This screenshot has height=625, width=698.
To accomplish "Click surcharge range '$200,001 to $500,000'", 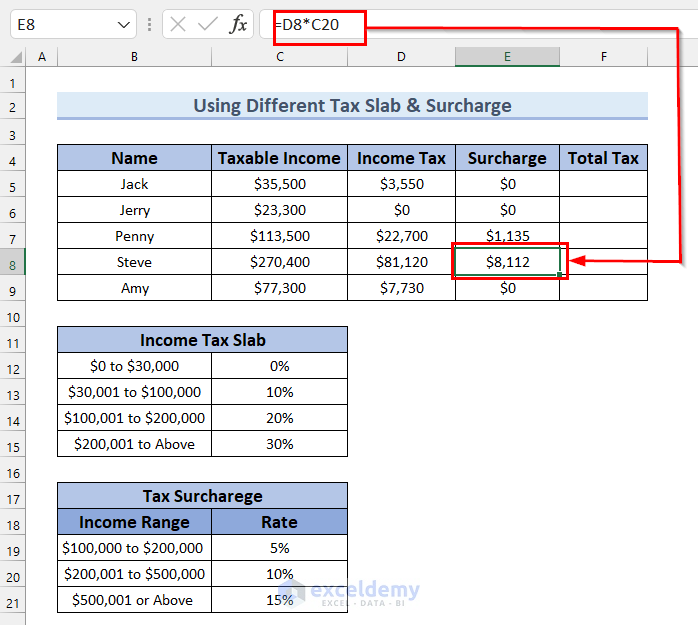I will (x=134, y=574).
